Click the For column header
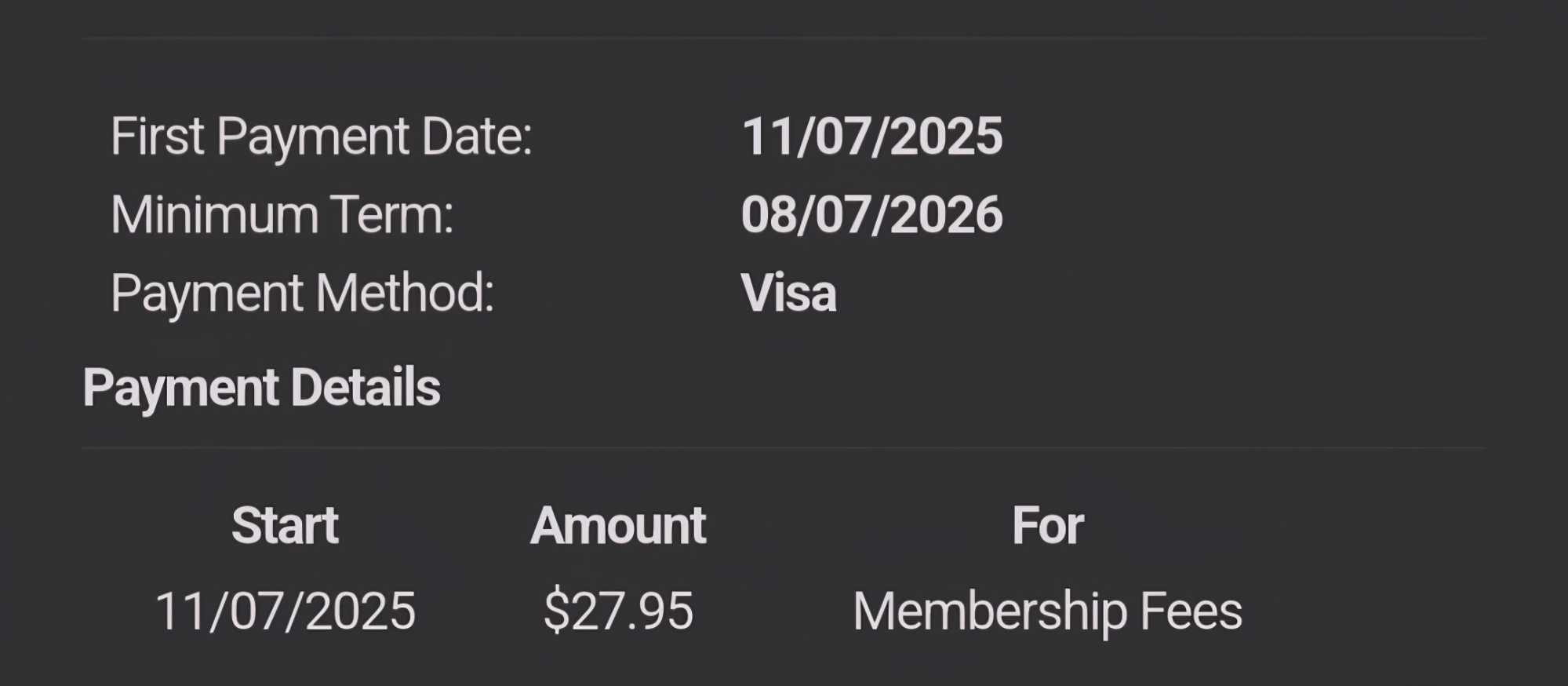 coord(1048,525)
